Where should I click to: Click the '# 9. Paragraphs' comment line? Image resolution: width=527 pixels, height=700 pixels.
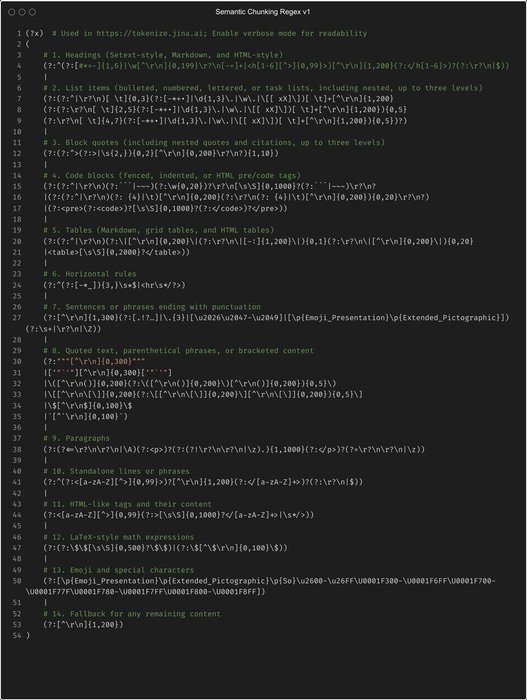tap(76, 438)
